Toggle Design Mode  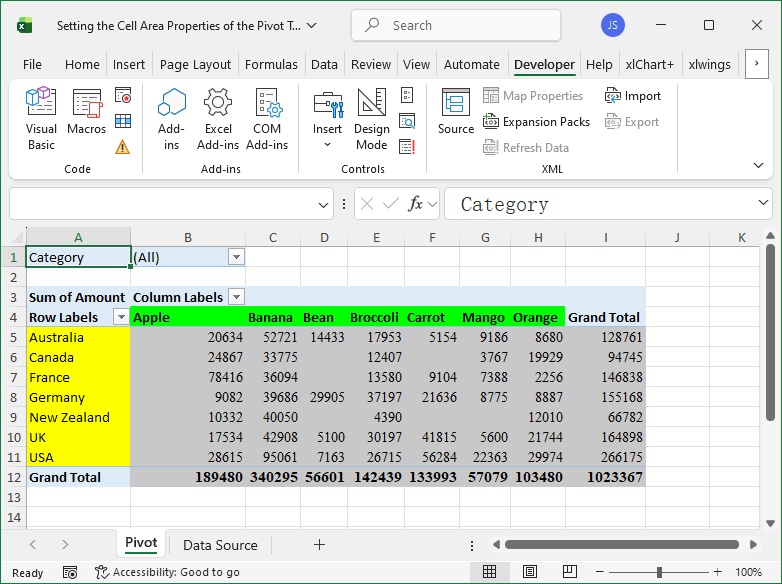point(372,119)
